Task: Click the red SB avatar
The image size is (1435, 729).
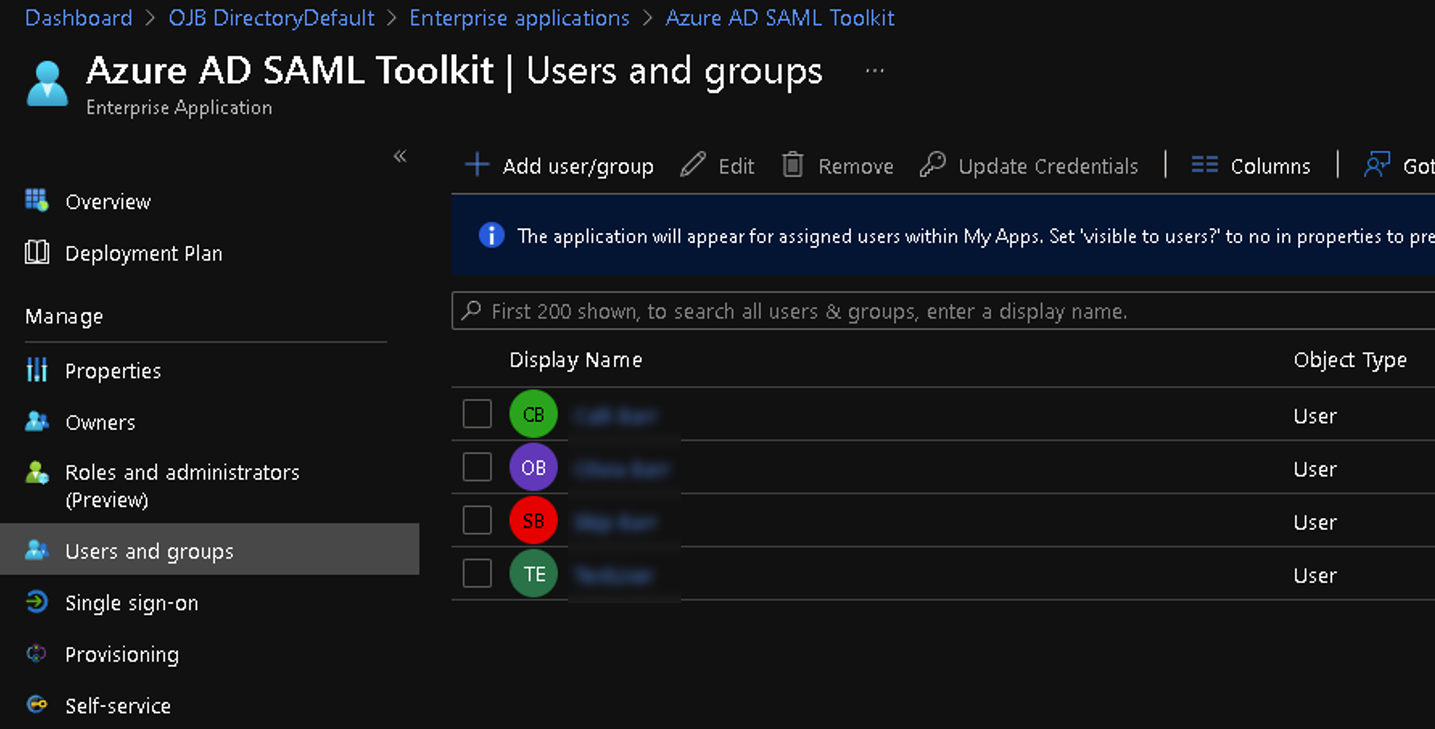Action: click(534, 521)
